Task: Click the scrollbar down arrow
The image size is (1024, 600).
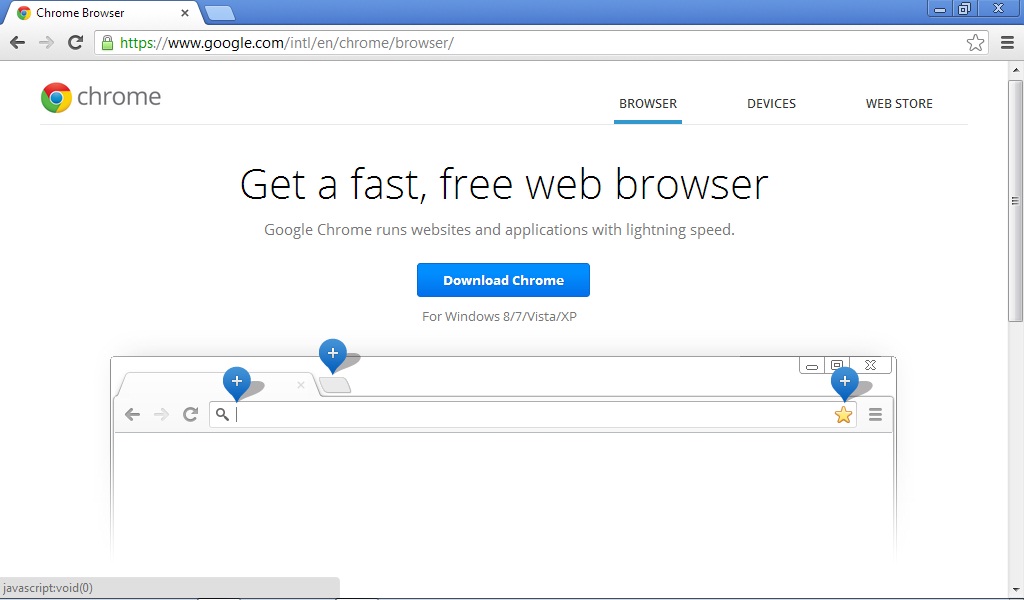Action: pyautogui.click(x=1015, y=590)
